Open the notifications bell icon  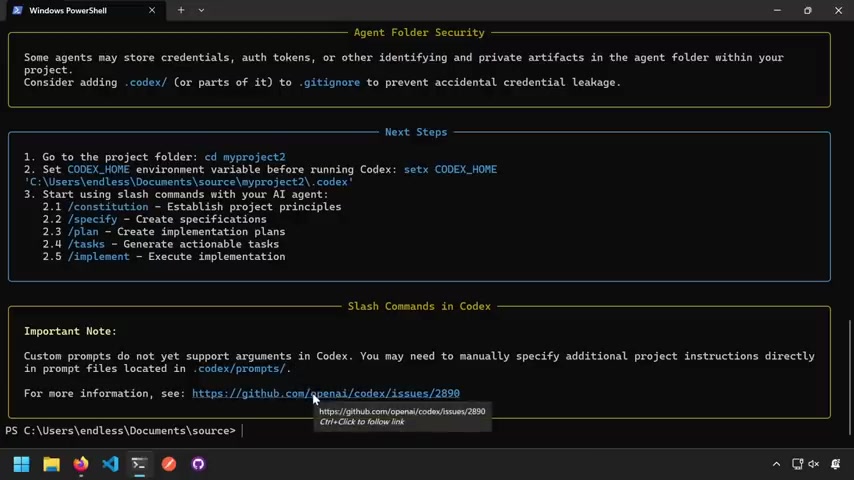835,464
